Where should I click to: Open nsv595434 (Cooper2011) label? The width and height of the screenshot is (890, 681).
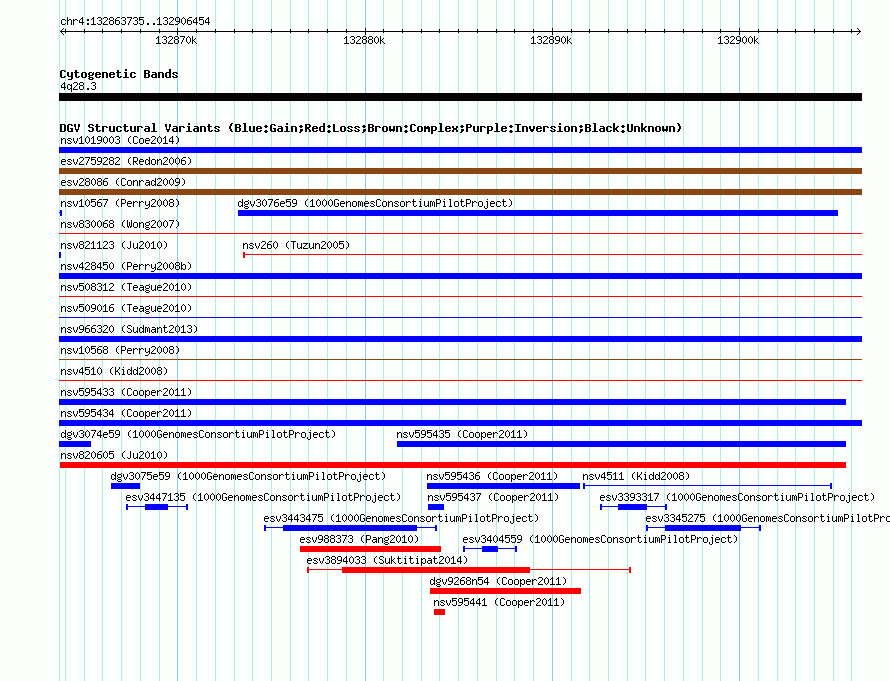point(126,413)
